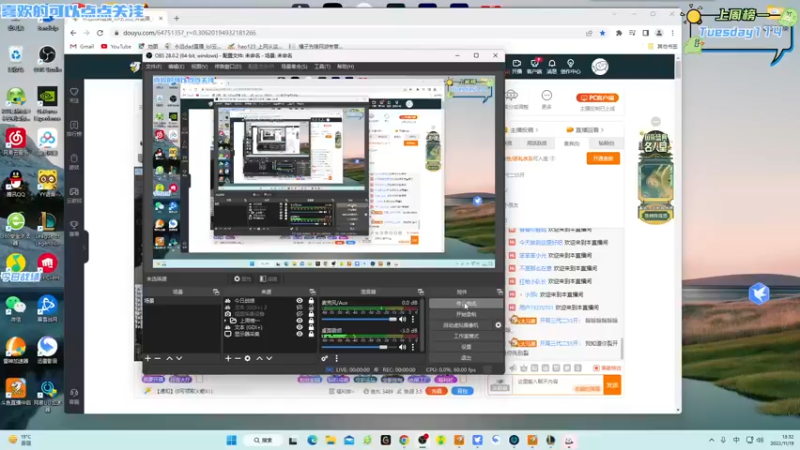Click 启动虚拟摄像机 button in OBS
The height and width of the screenshot is (450, 800).
point(461,325)
